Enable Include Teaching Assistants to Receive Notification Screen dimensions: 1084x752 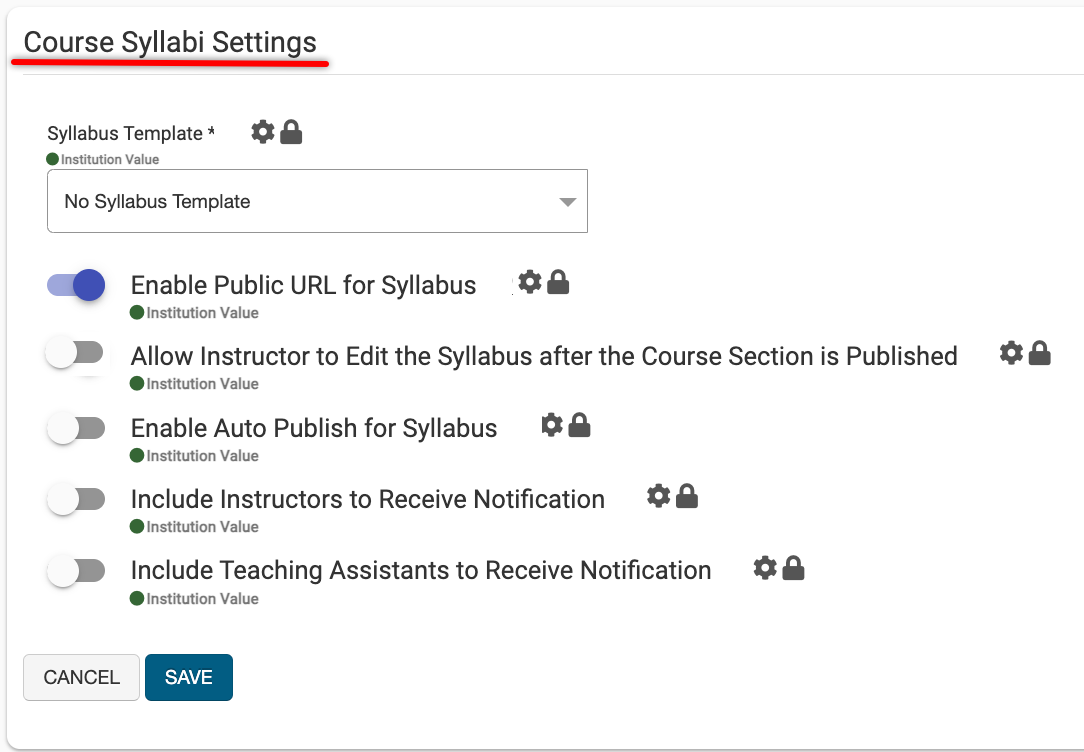[76, 571]
